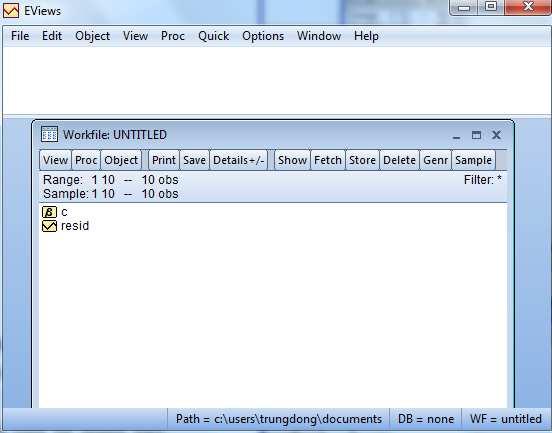552x433 pixels.
Task: Click the Path status bar entry
Action: point(279,419)
